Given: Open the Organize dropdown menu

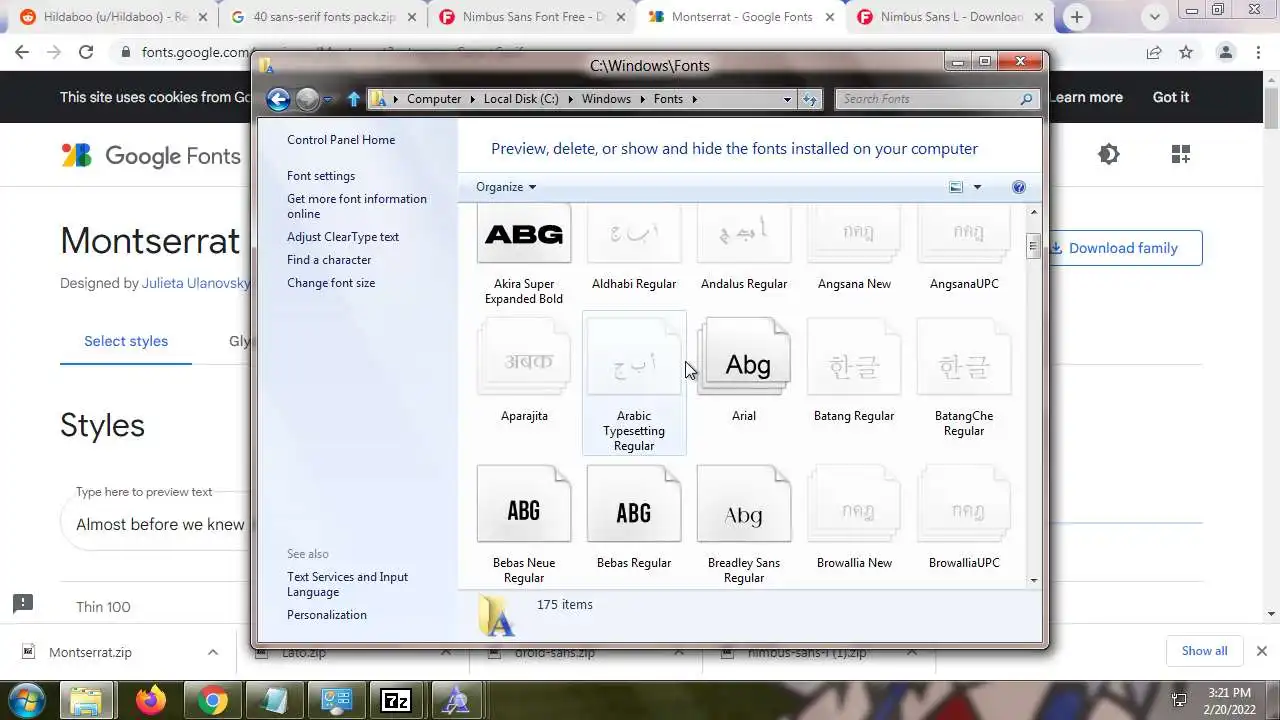Looking at the screenshot, I should tap(506, 187).
